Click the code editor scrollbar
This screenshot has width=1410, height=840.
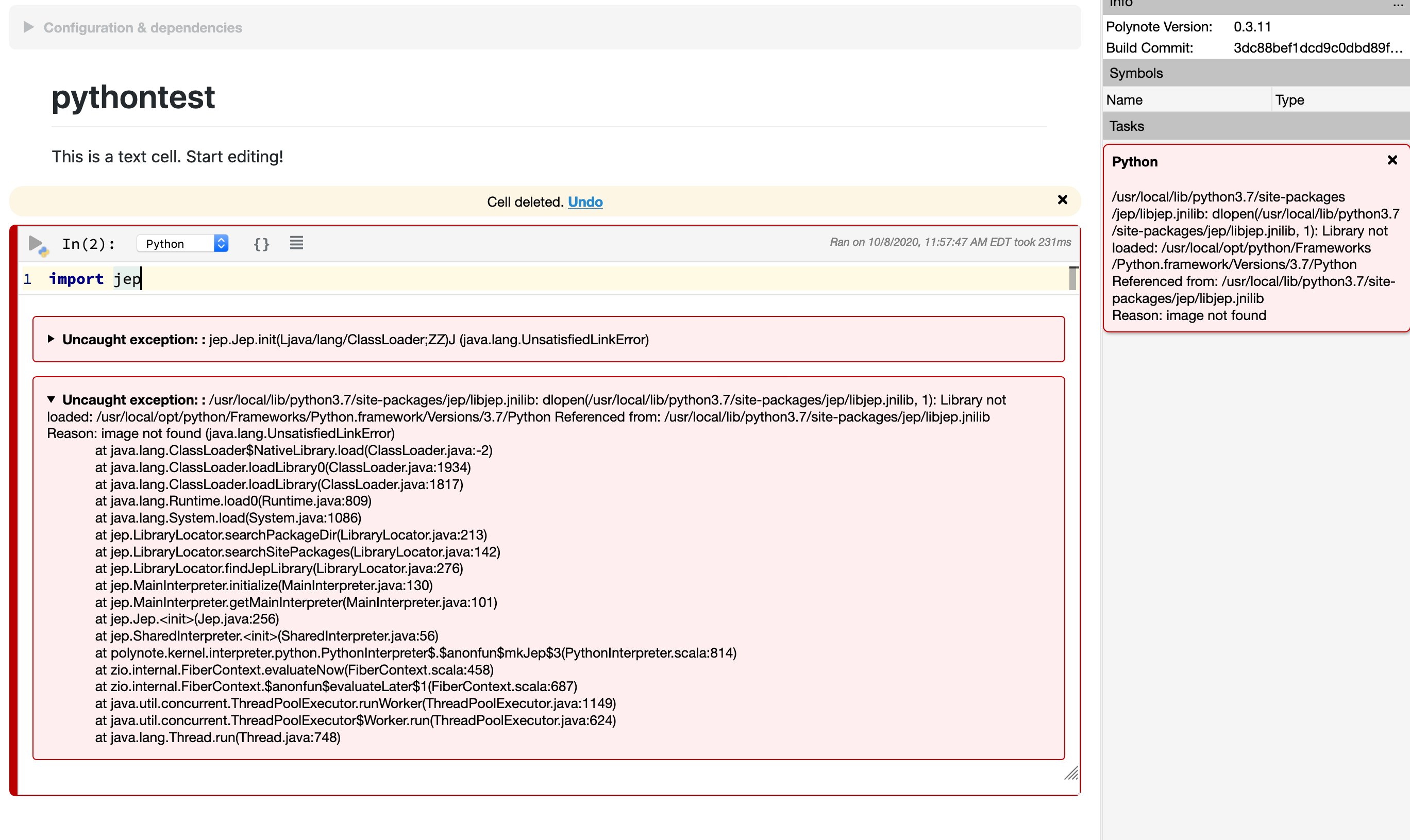click(1072, 278)
